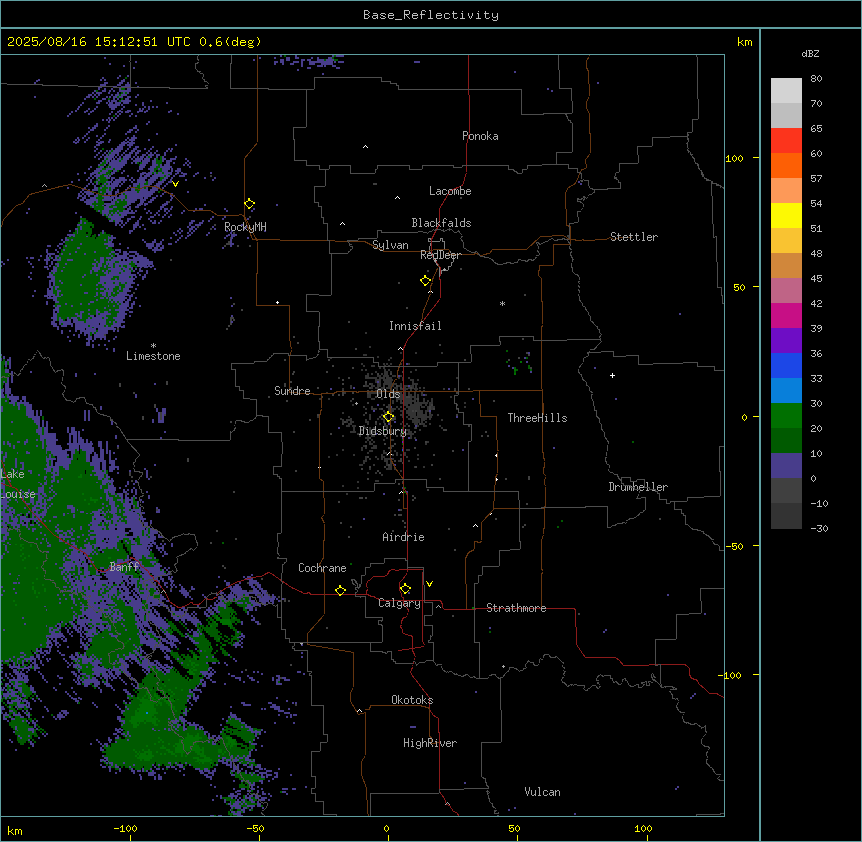This screenshot has height=842, width=862.
Task: Select the Okotoks label
Action: tap(412, 700)
